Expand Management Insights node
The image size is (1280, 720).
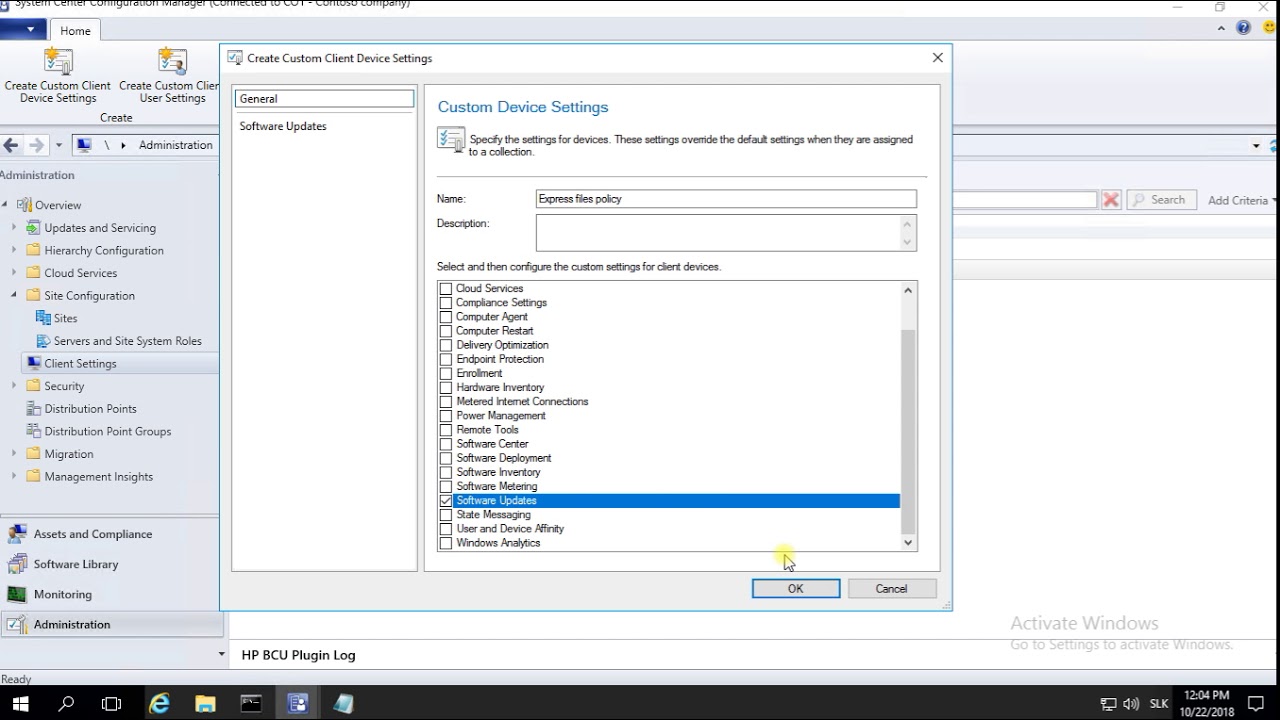(x=14, y=477)
